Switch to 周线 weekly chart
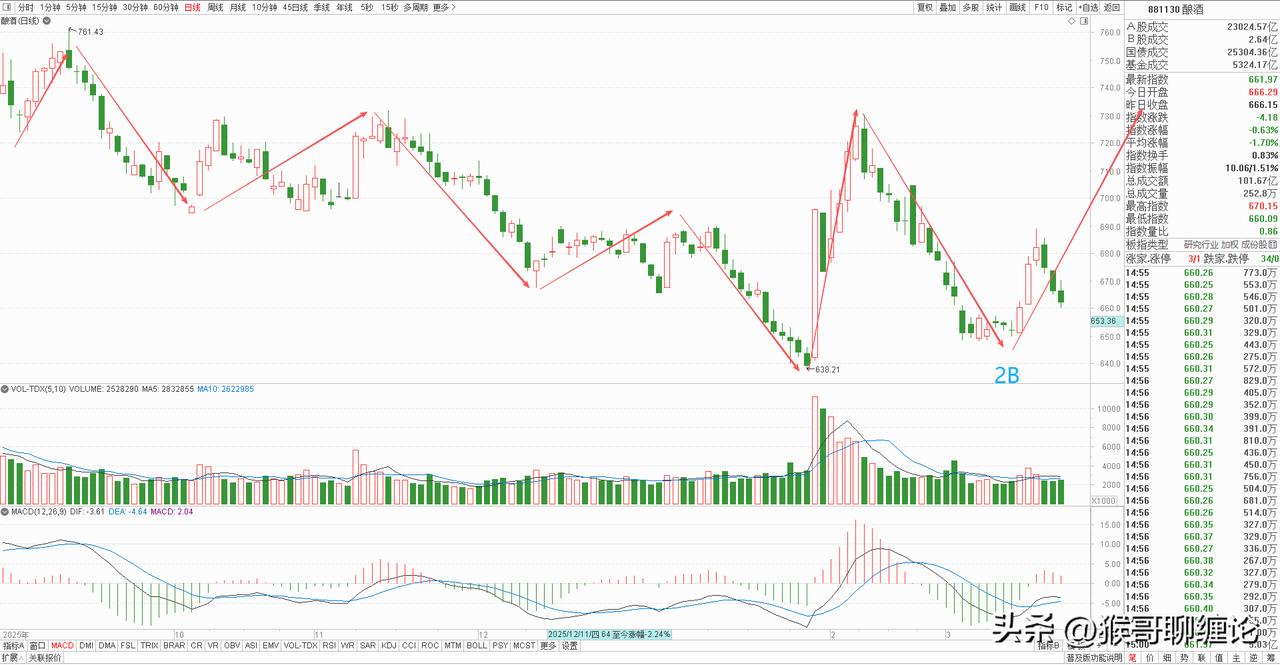The width and height of the screenshot is (1280, 665). pos(215,7)
